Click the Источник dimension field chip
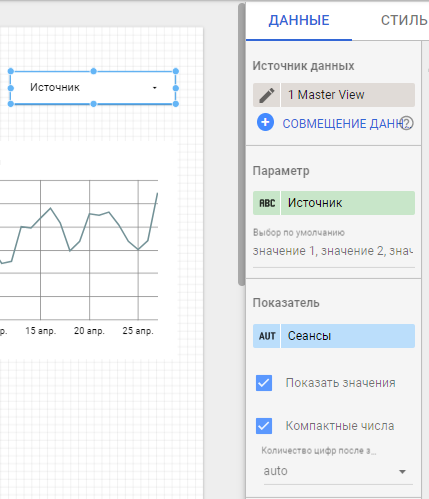The width and height of the screenshot is (429, 499). pyautogui.click(x=348, y=203)
